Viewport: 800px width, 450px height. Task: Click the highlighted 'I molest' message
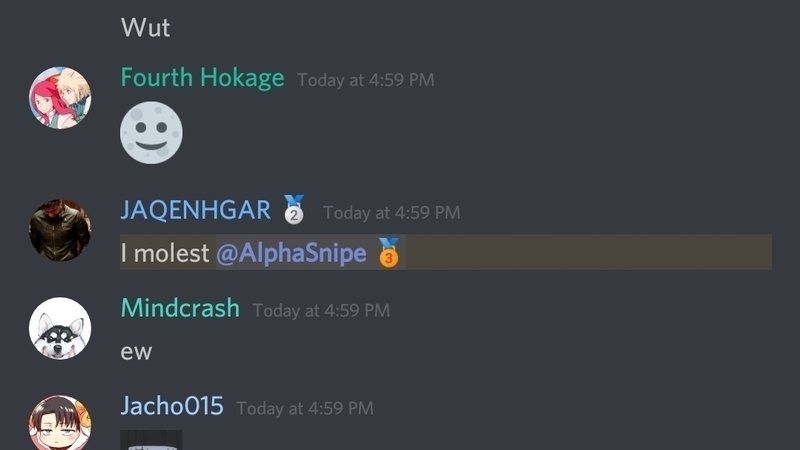pyautogui.click(x=446, y=252)
